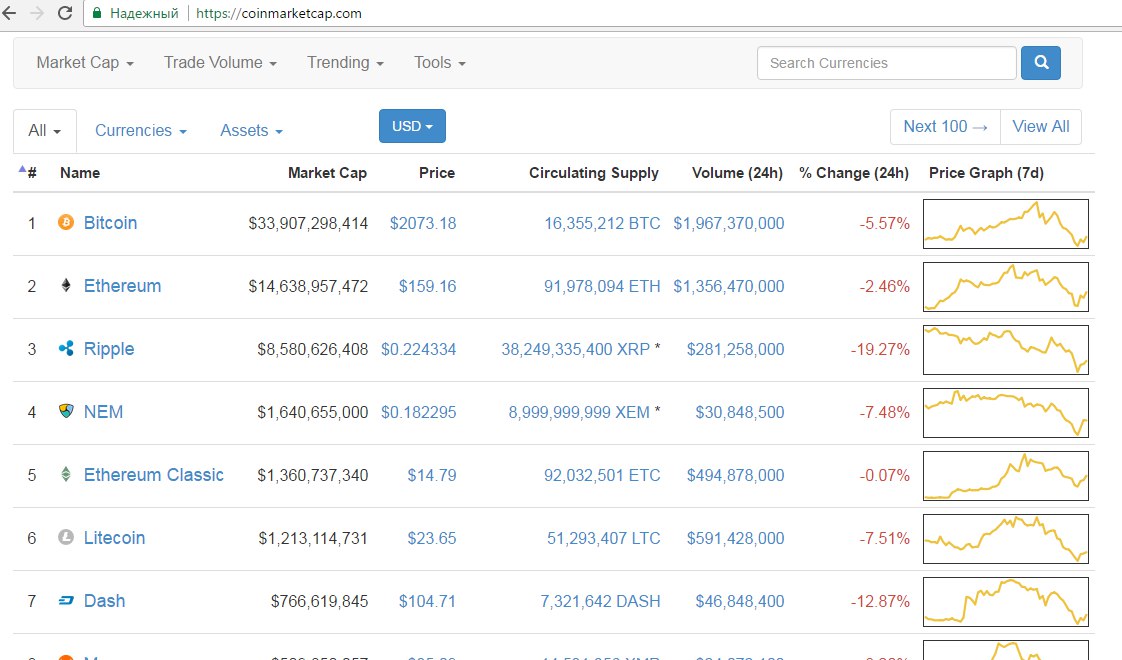Open the Currencies dropdown tab

tap(141, 131)
